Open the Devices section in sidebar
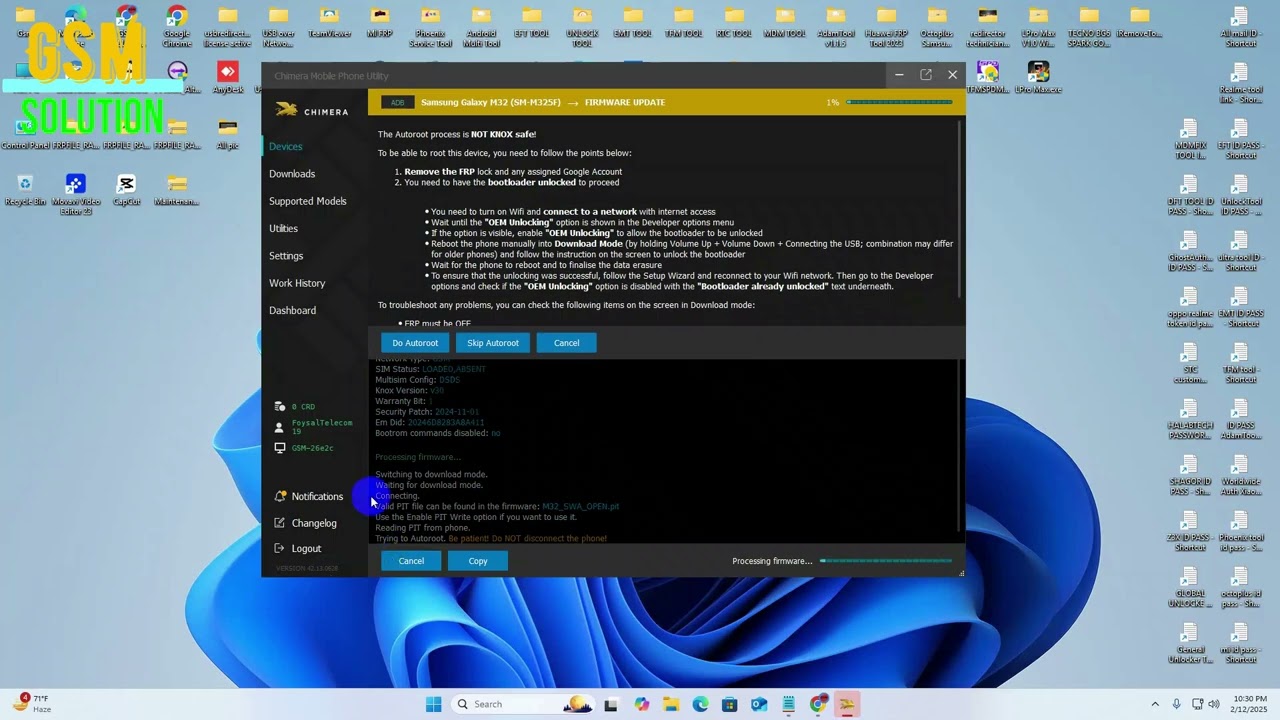1280x720 pixels. [285, 147]
